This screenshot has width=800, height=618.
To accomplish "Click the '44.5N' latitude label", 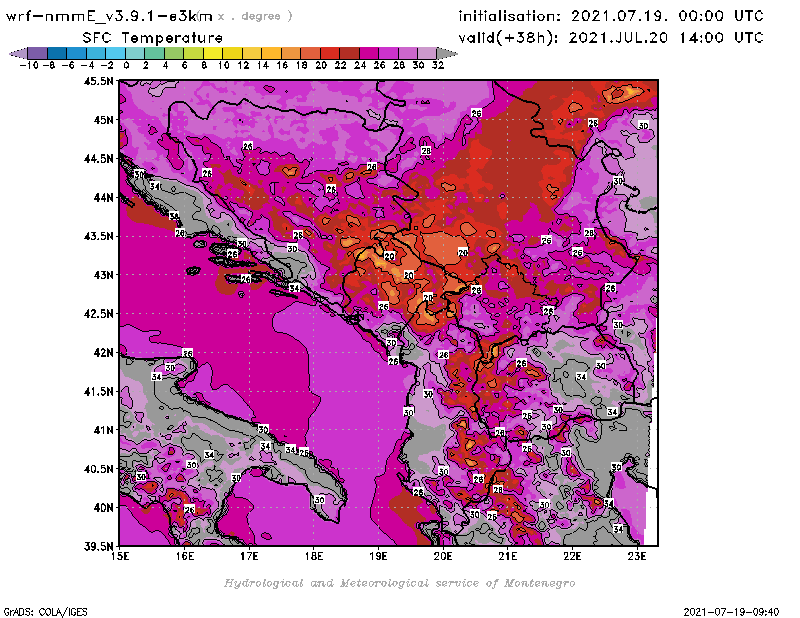I will point(98,159).
